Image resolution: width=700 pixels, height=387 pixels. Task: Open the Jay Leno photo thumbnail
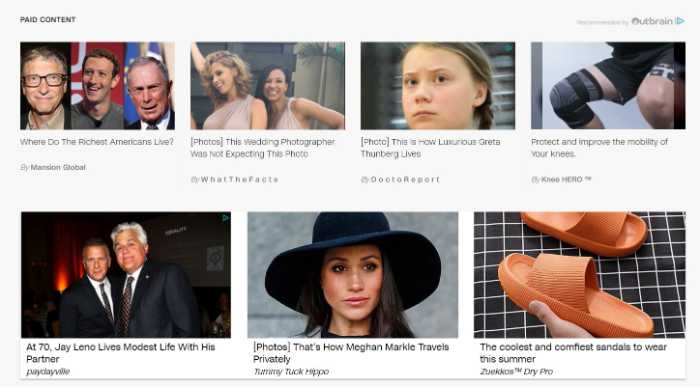(x=126, y=275)
